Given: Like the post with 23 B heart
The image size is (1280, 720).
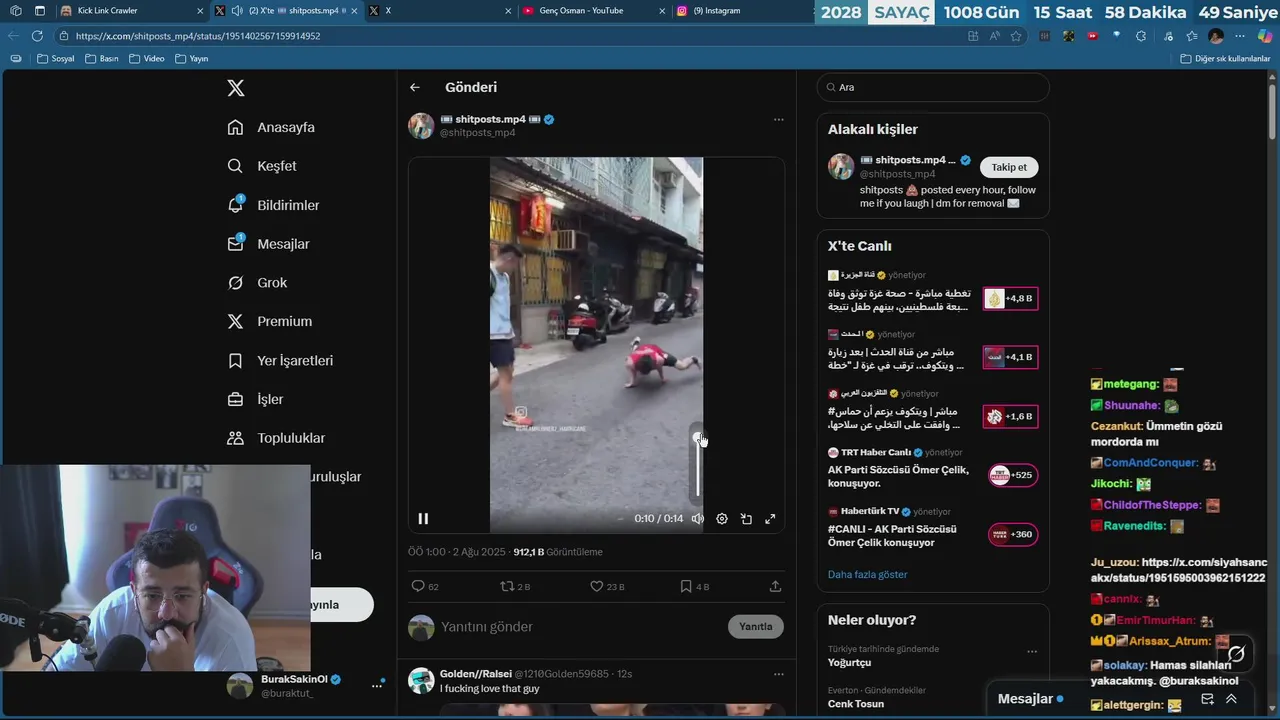Looking at the screenshot, I should 607,586.
